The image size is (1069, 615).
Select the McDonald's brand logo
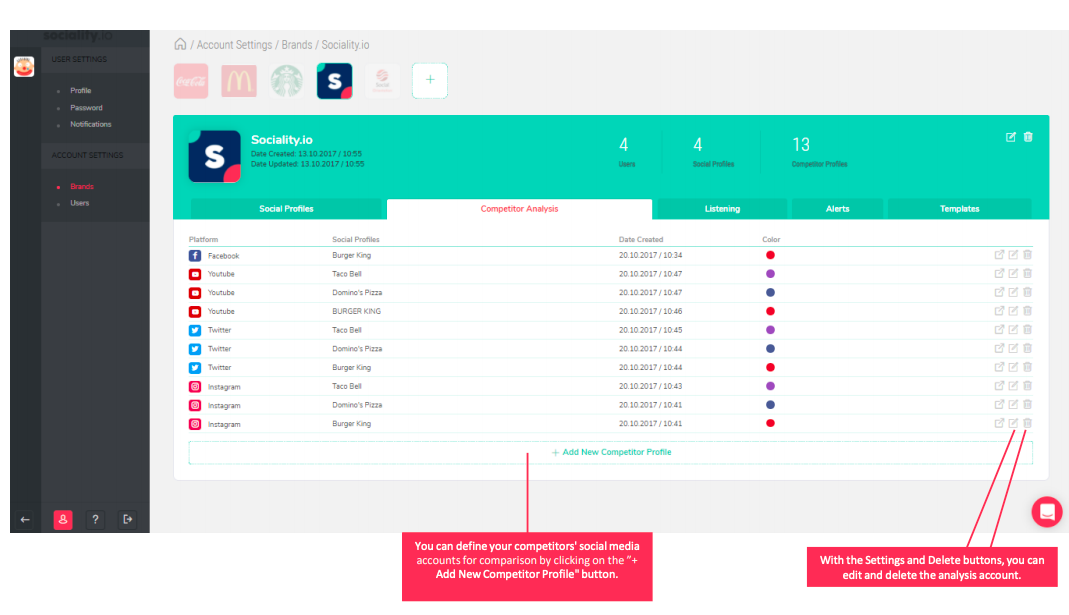pos(239,81)
